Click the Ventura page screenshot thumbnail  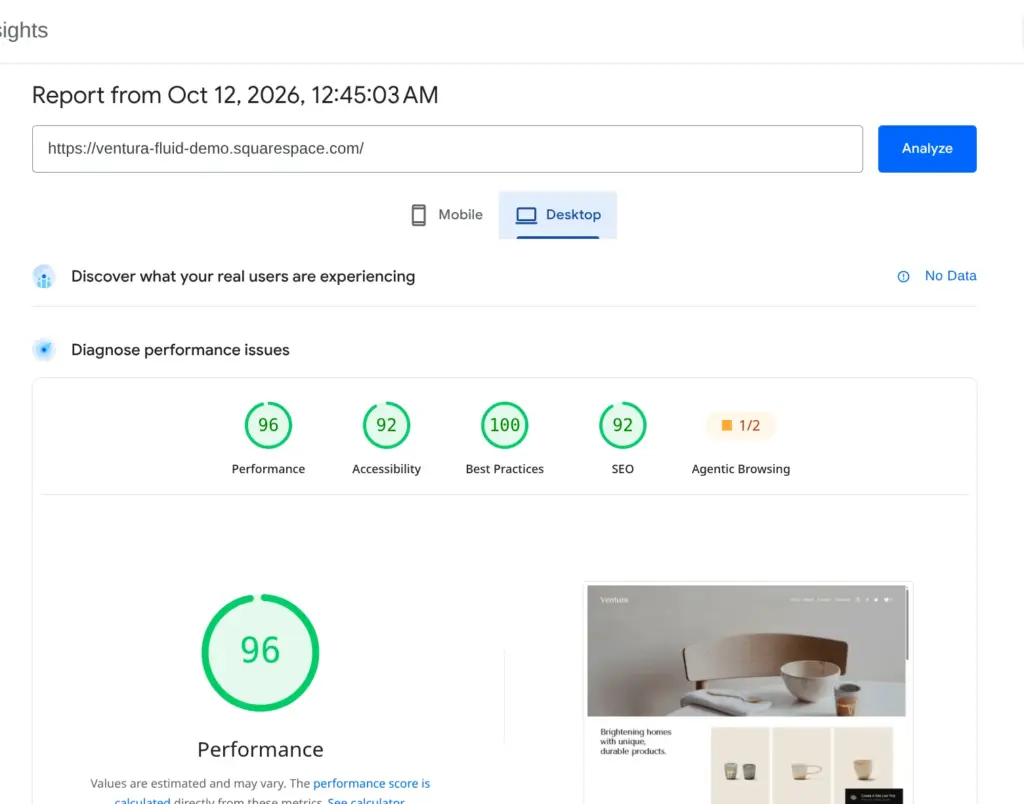click(747, 693)
